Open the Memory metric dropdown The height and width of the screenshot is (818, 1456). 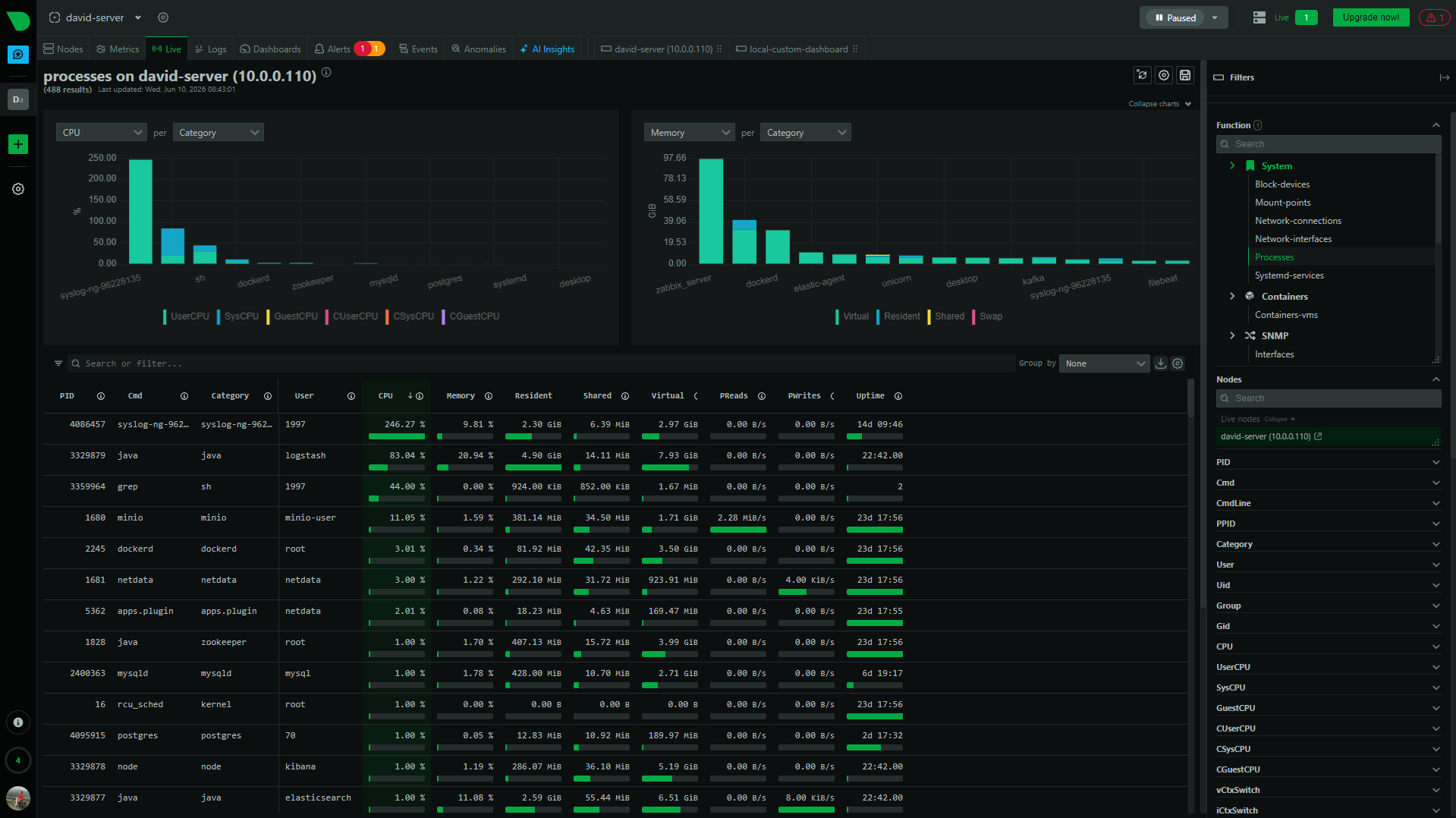click(x=690, y=133)
